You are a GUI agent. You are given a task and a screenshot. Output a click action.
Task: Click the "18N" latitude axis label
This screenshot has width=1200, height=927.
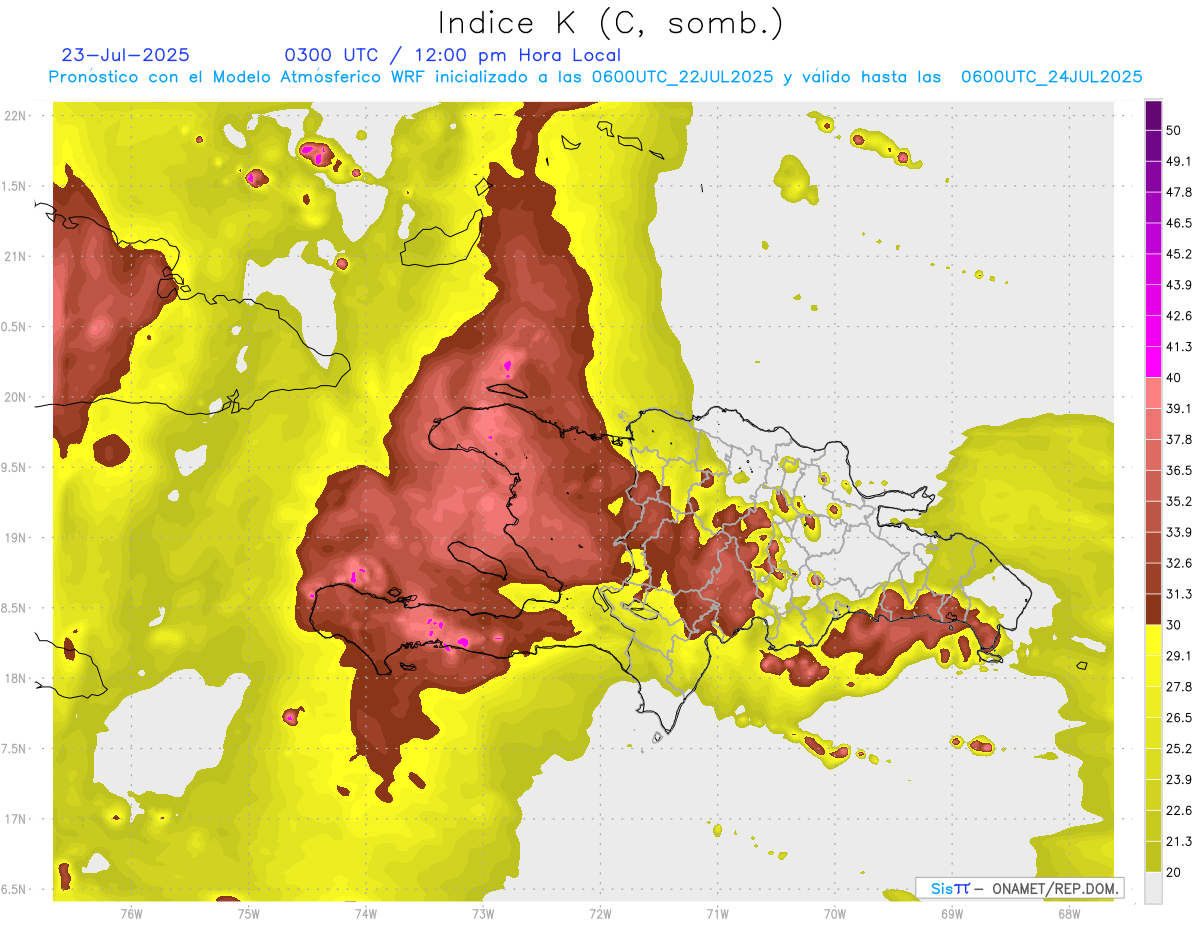pyautogui.click(x=17, y=679)
